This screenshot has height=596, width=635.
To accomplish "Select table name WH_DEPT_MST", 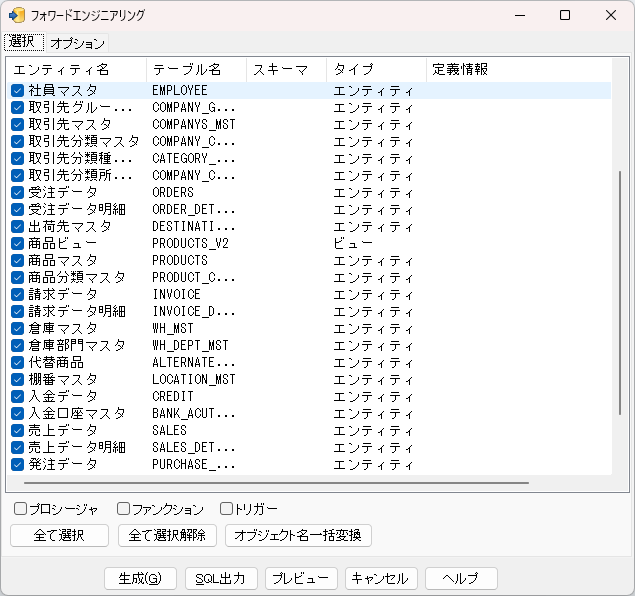I will [190, 345].
